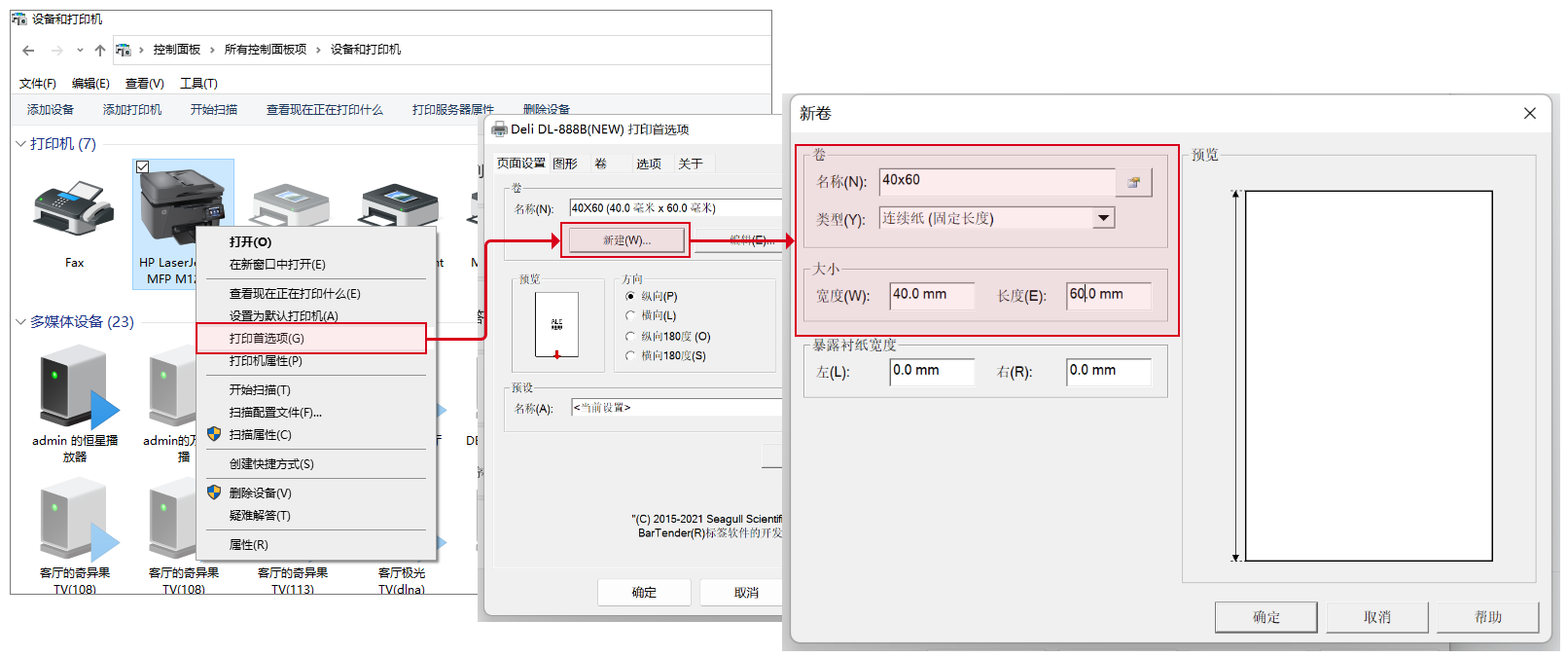
Task: Select the 纵向180度 (O) radio button
Action: [x=630, y=337]
